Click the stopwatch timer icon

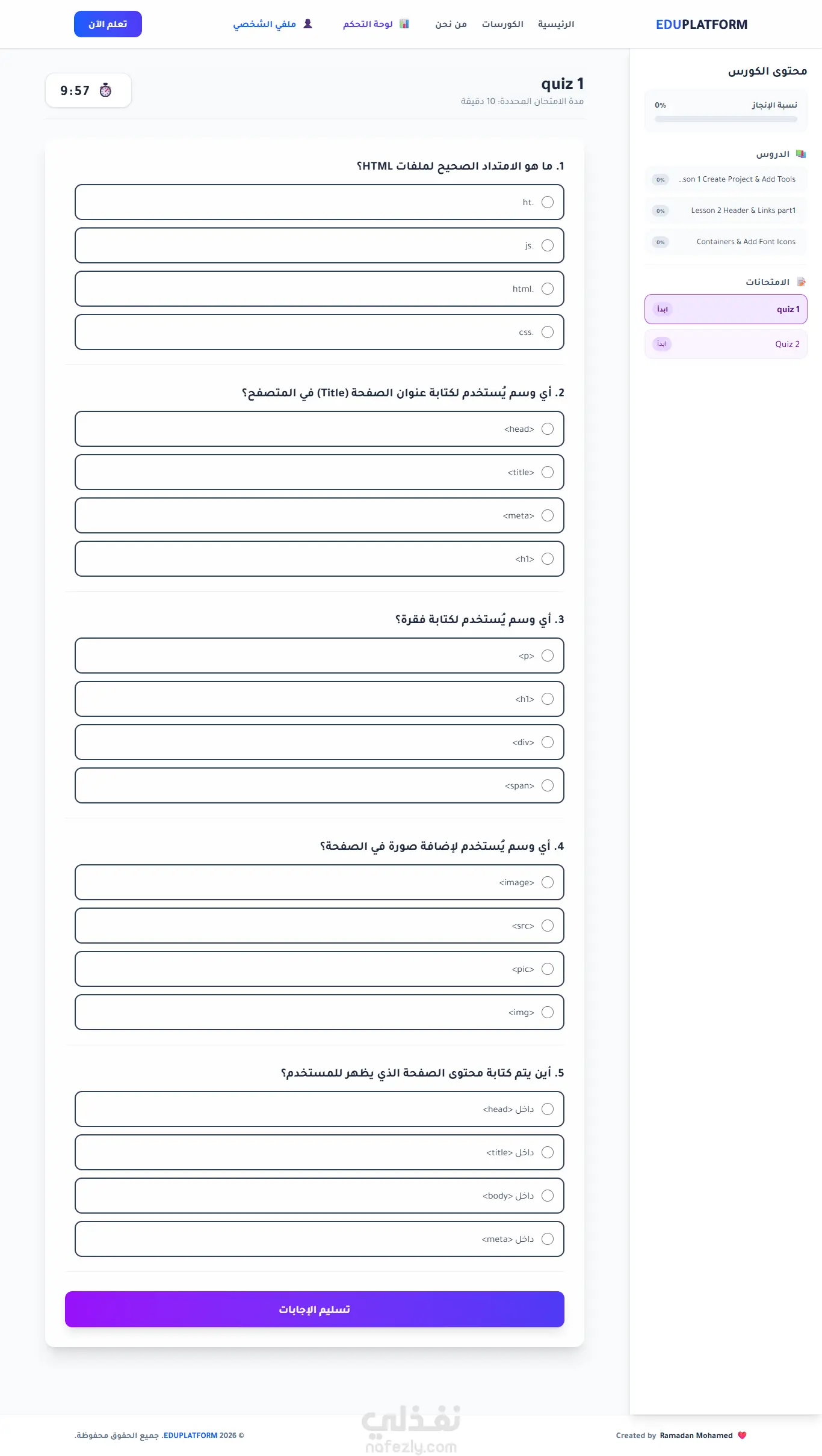coord(105,90)
